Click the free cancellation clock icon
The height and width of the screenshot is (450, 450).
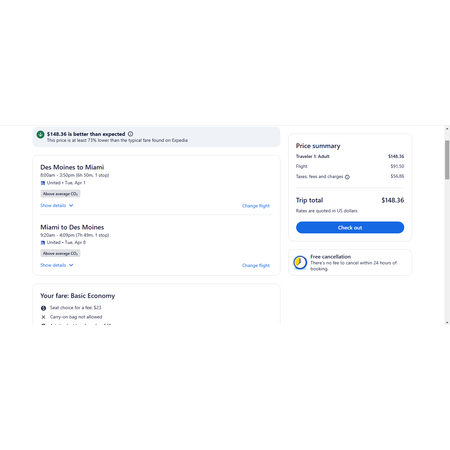click(x=300, y=262)
